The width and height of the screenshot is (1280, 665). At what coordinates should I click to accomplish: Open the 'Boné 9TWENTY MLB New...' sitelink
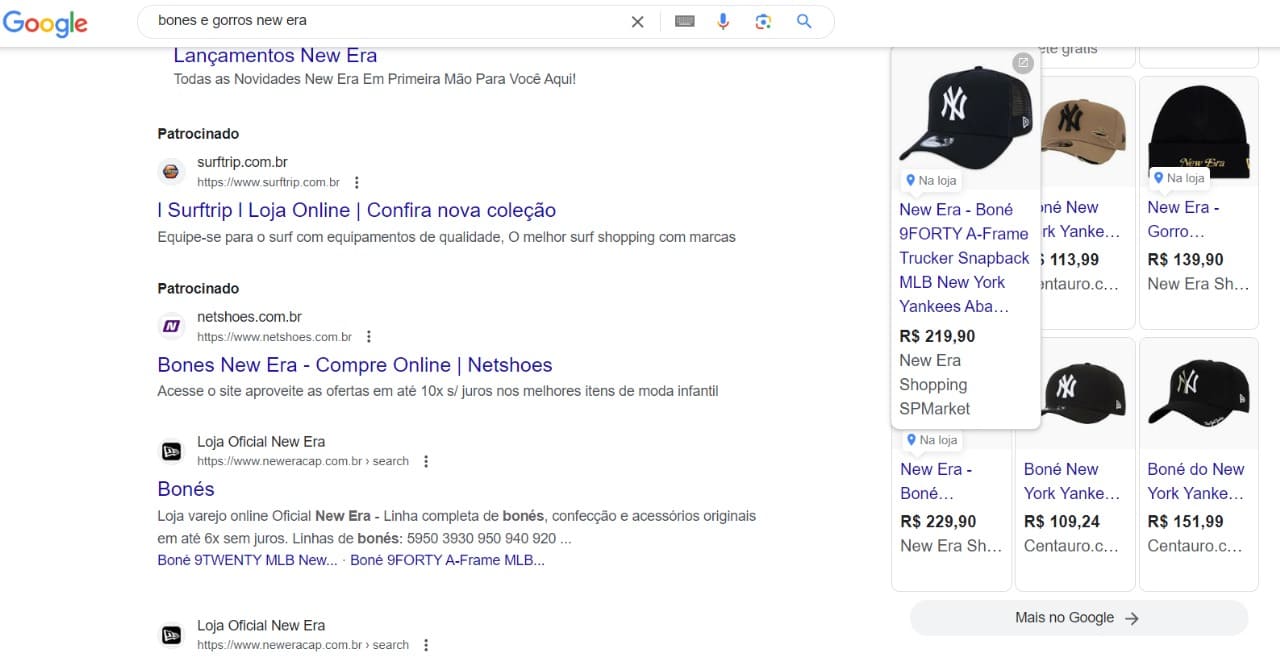tap(247, 560)
